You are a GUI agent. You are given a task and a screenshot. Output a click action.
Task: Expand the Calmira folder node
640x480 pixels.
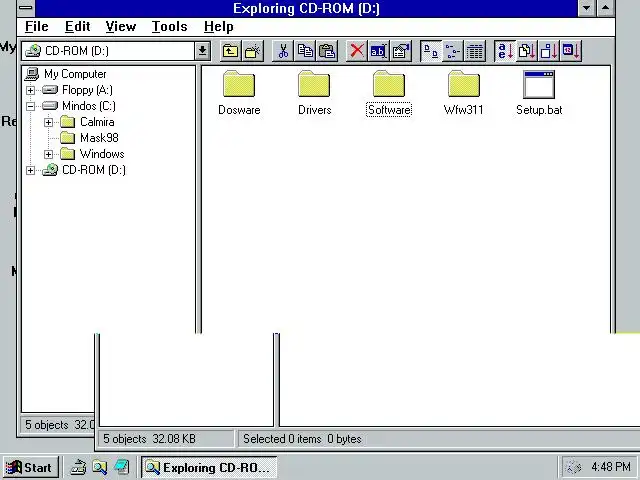[49, 122]
